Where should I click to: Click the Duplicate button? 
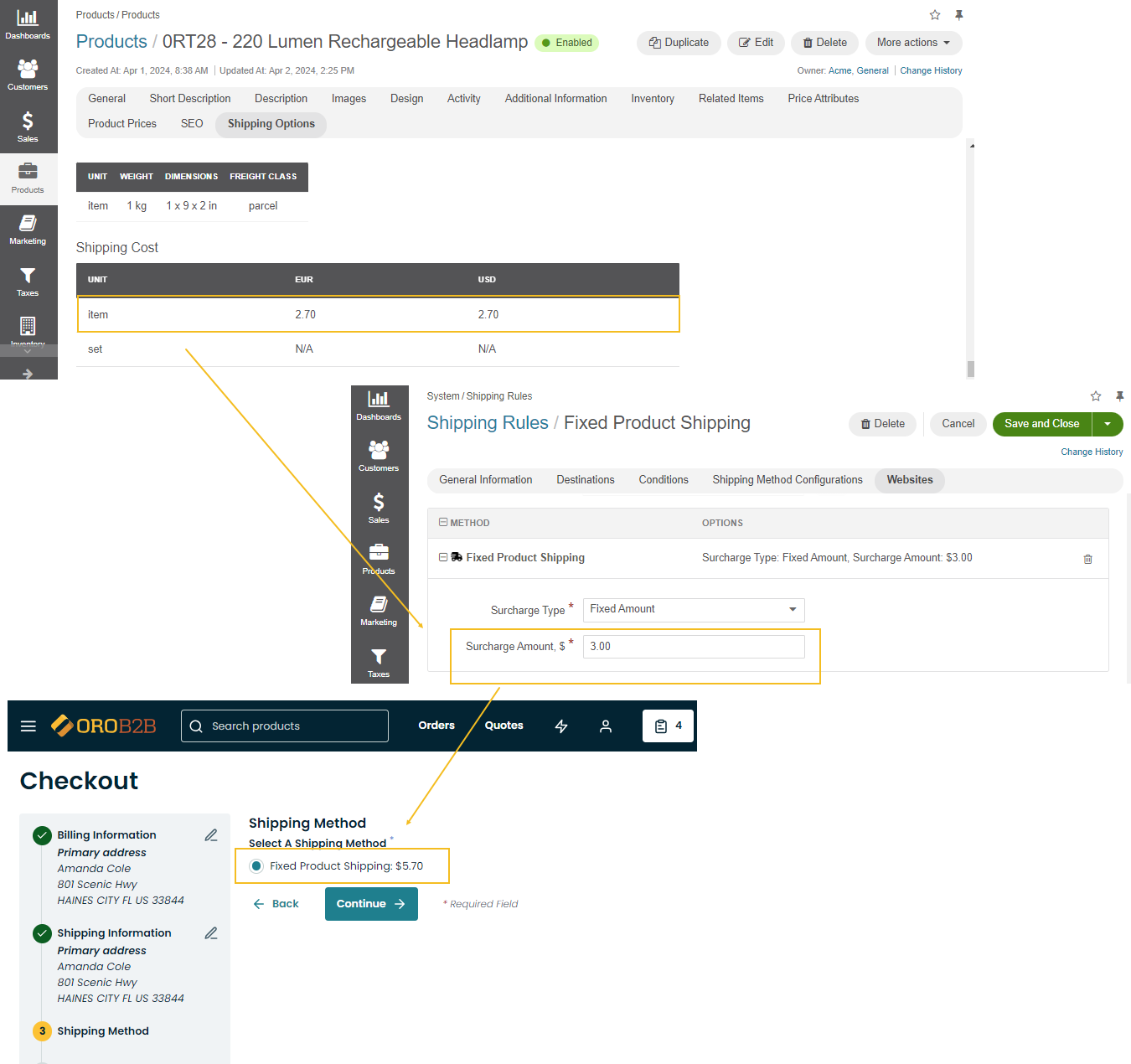679,43
